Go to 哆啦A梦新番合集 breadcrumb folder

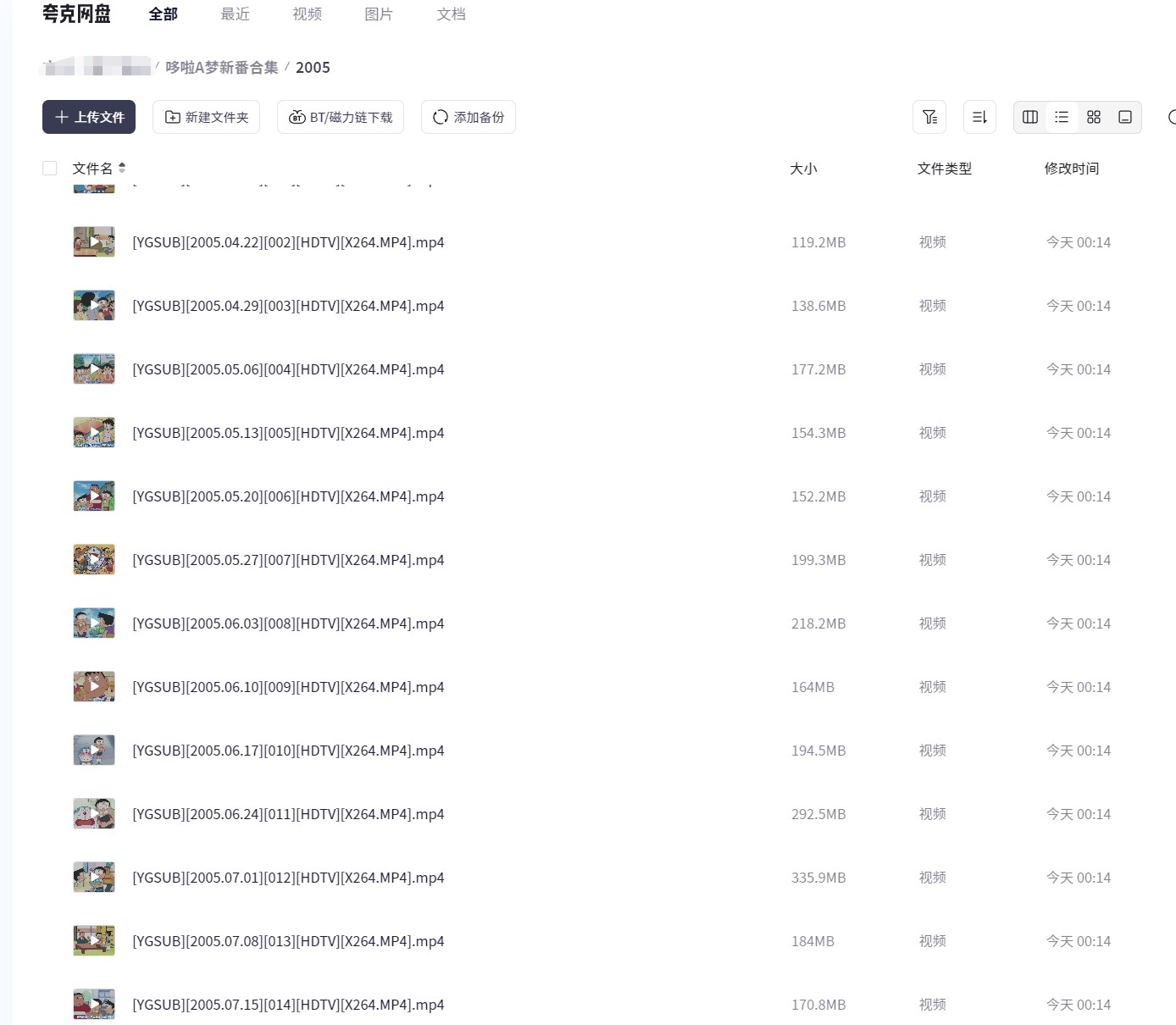[x=222, y=67]
